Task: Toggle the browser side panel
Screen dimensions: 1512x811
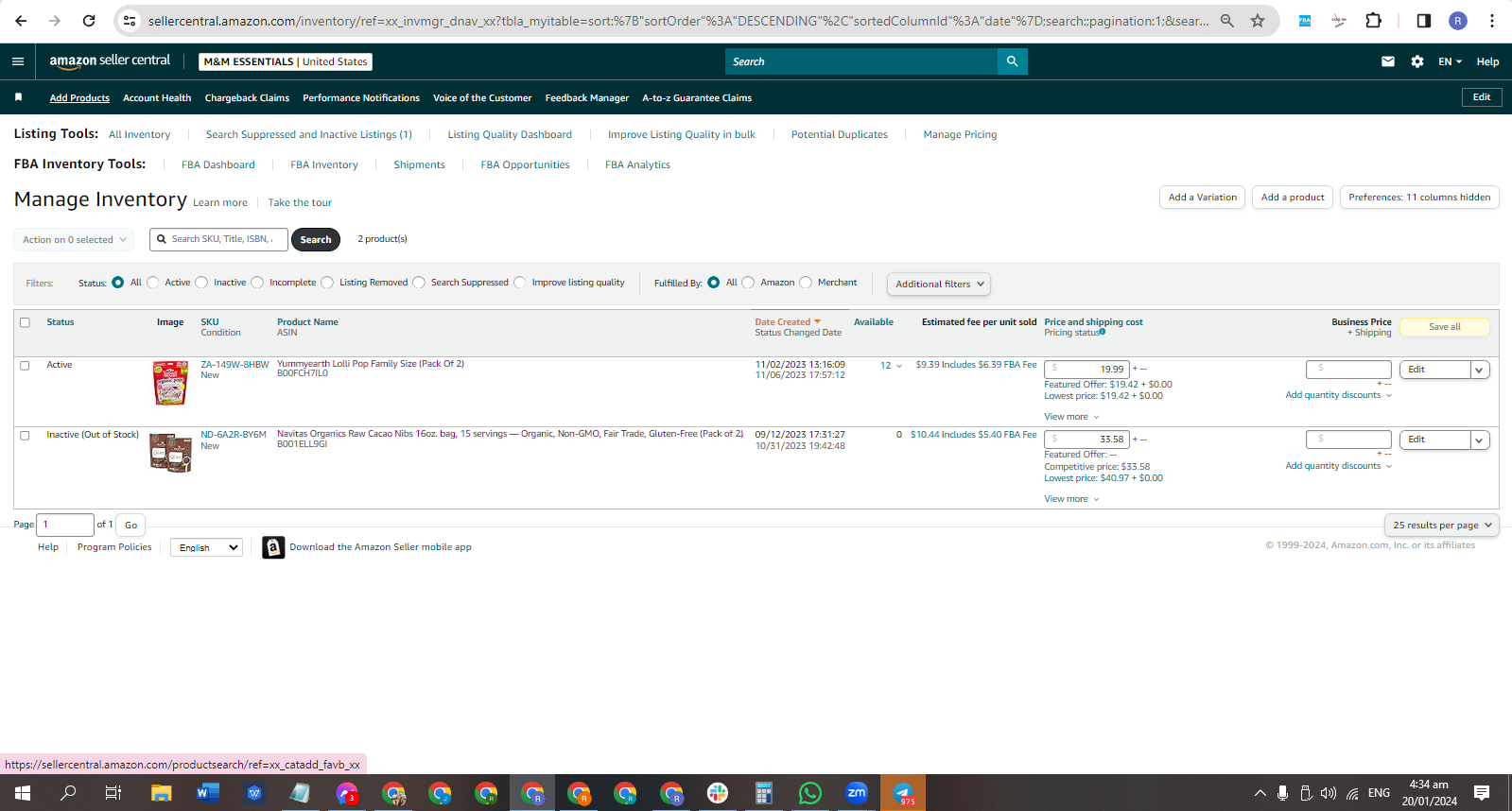Action: click(1423, 21)
